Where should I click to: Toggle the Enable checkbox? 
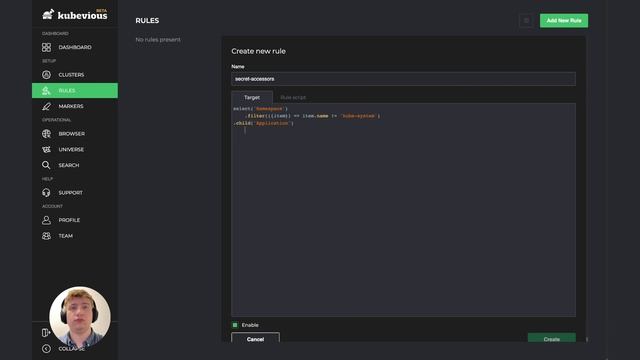pyautogui.click(x=235, y=325)
